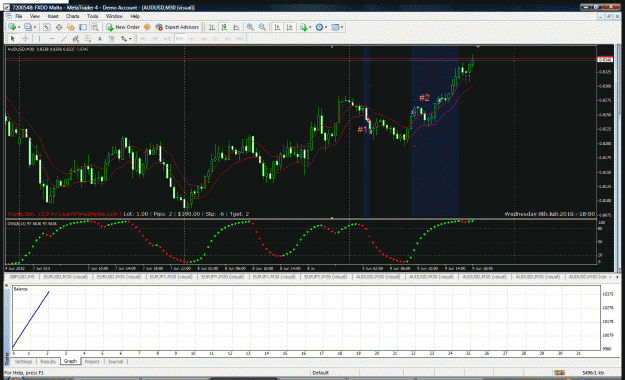Viewport: 625px width, 380px height.
Task: Select the bar chart icon
Action: coord(212,27)
